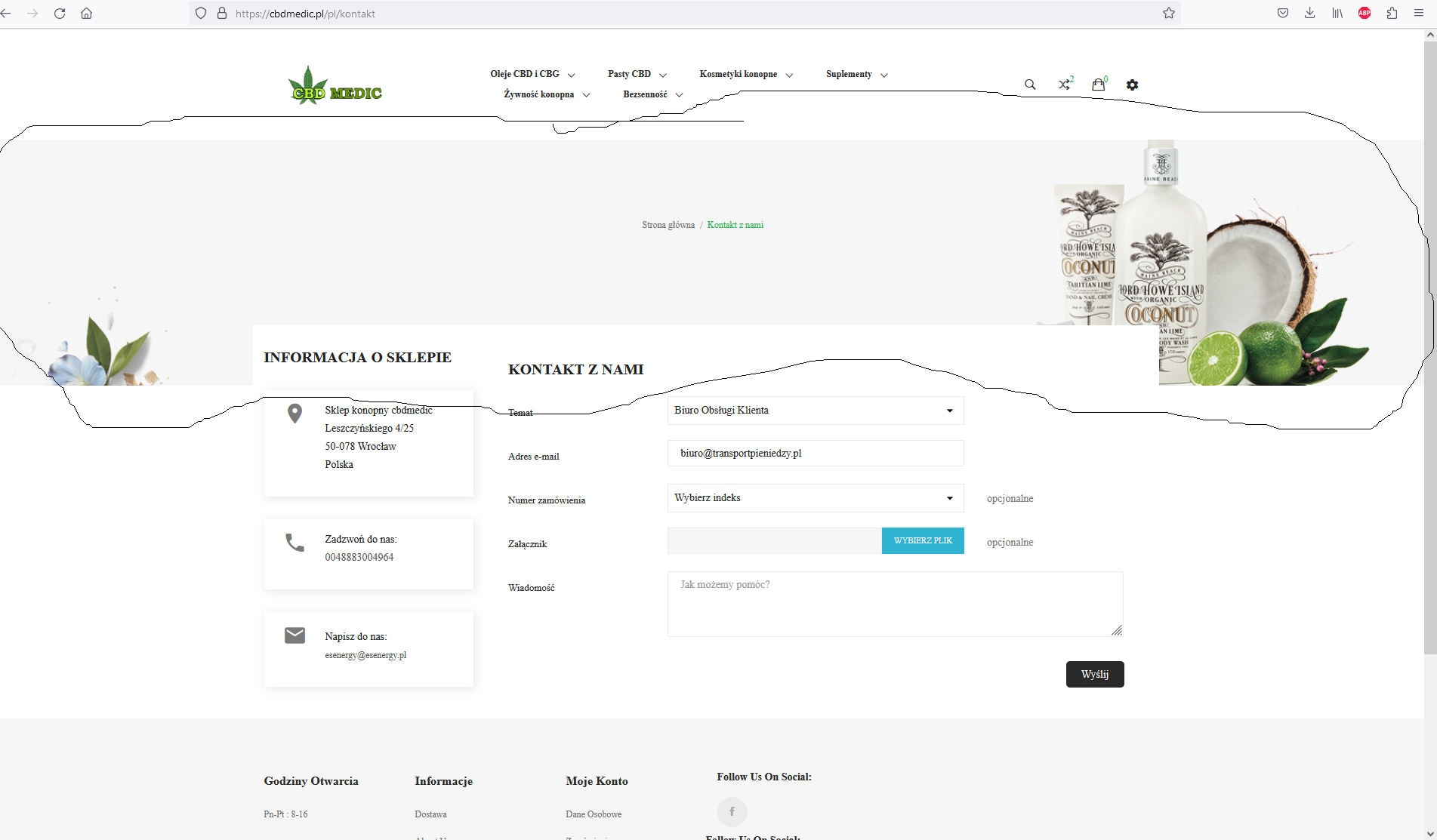
Task: Click the CBD Medic logo
Action: (x=335, y=85)
